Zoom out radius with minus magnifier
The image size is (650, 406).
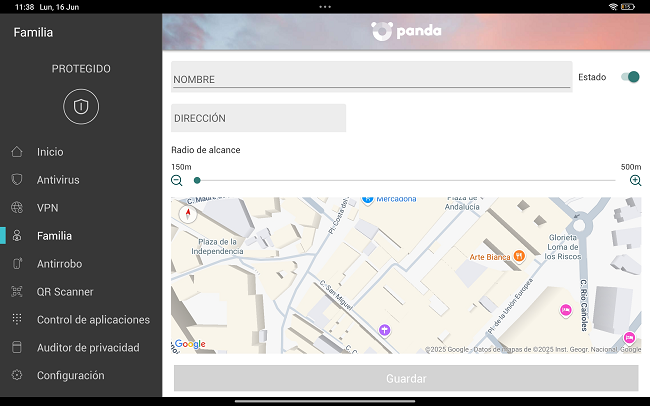(x=177, y=180)
